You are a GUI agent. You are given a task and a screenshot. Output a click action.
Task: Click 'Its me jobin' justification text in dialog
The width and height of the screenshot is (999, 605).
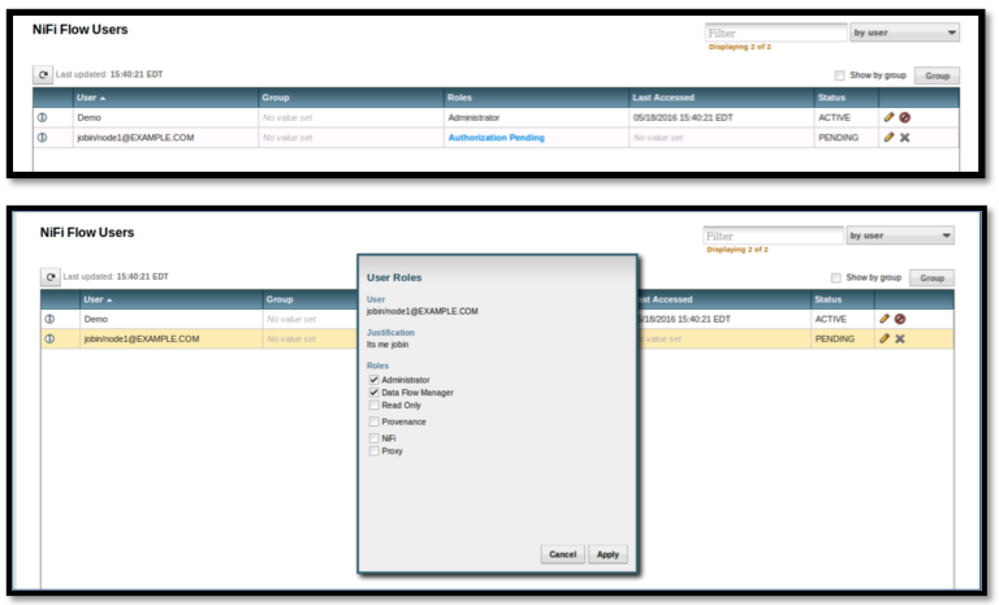click(x=387, y=345)
